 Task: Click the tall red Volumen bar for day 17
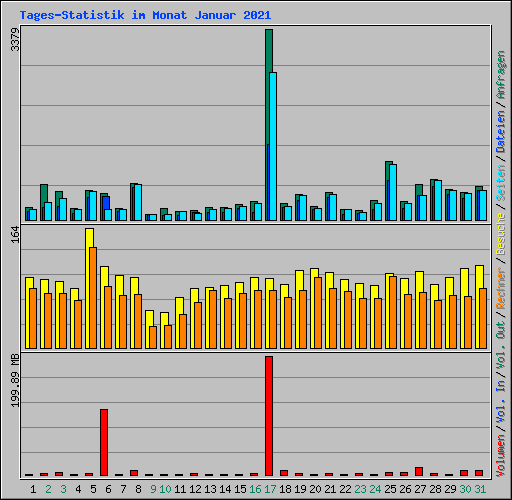[269, 416]
